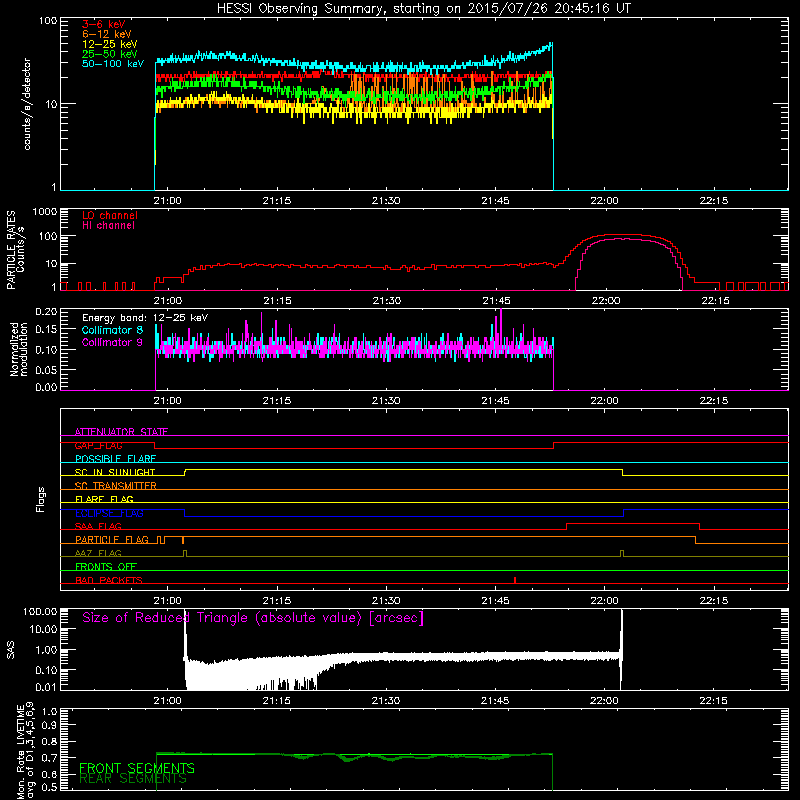Click the 21:30 time label under the Flags panel
The height and width of the screenshot is (800, 800).
(386, 601)
